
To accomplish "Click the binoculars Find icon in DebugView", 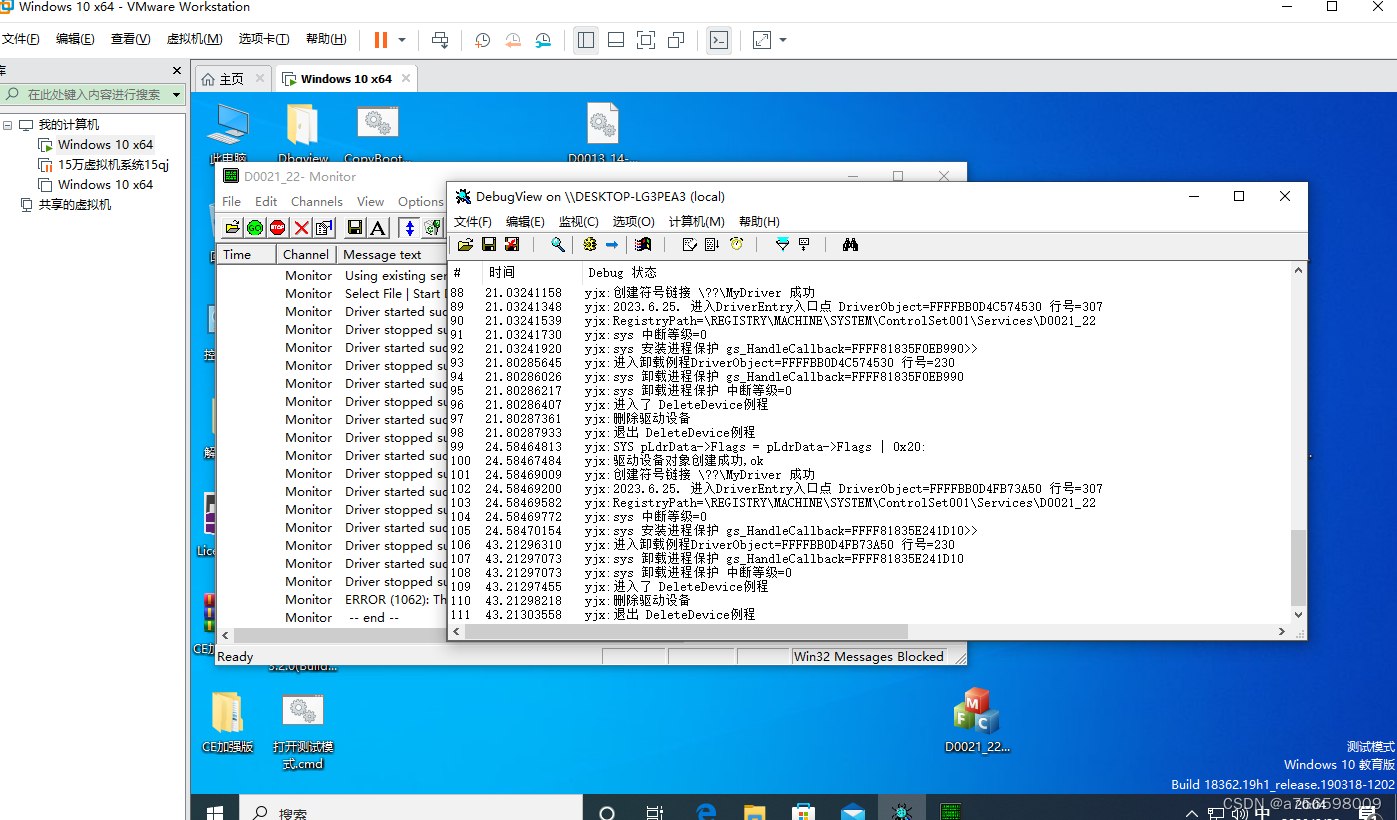I will coord(850,244).
